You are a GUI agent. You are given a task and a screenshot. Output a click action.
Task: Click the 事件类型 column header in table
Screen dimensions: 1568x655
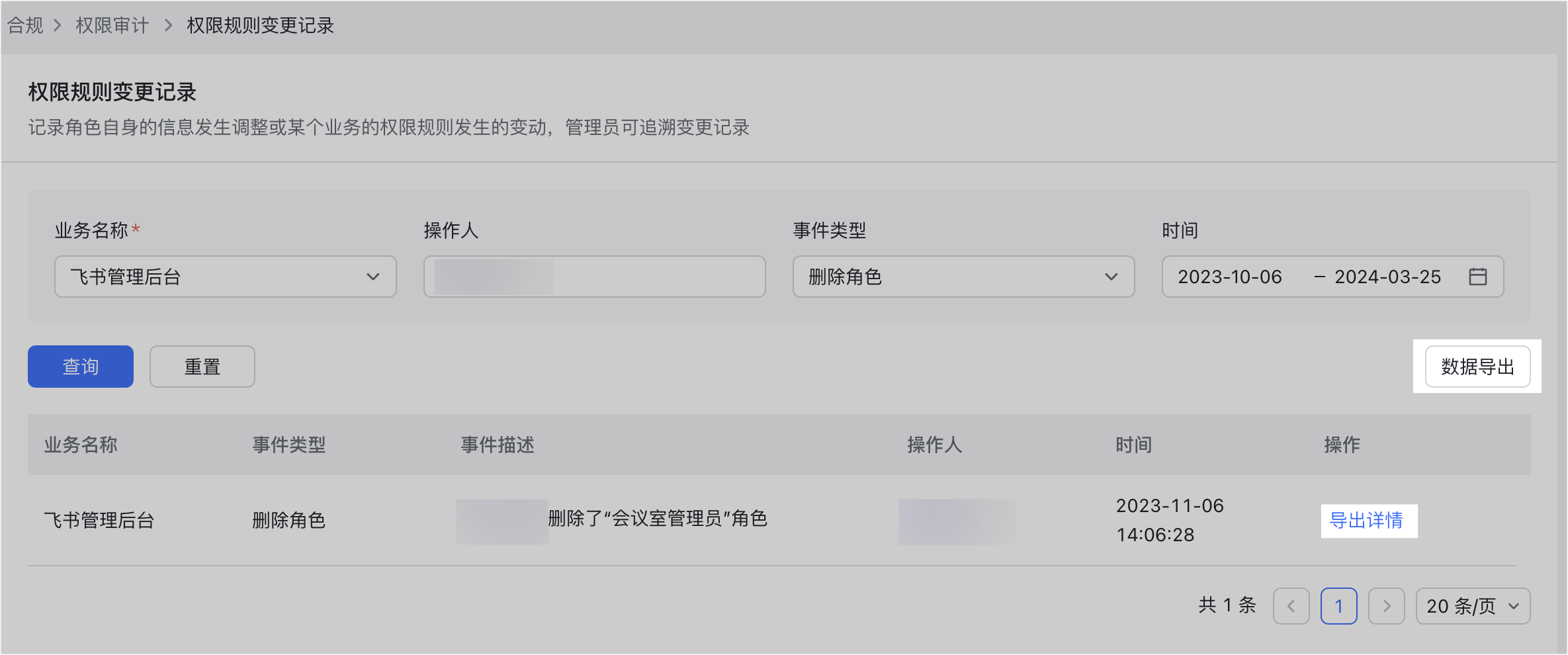289,445
